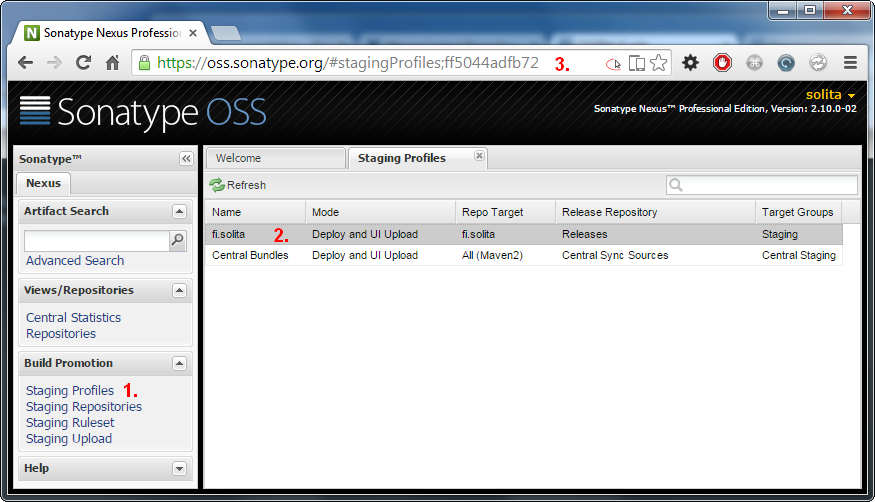Image resolution: width=875 pixels, height=502 pixels.
Task: Click 'Releases' cell in fi.solita row
Action: click(584, 234)
